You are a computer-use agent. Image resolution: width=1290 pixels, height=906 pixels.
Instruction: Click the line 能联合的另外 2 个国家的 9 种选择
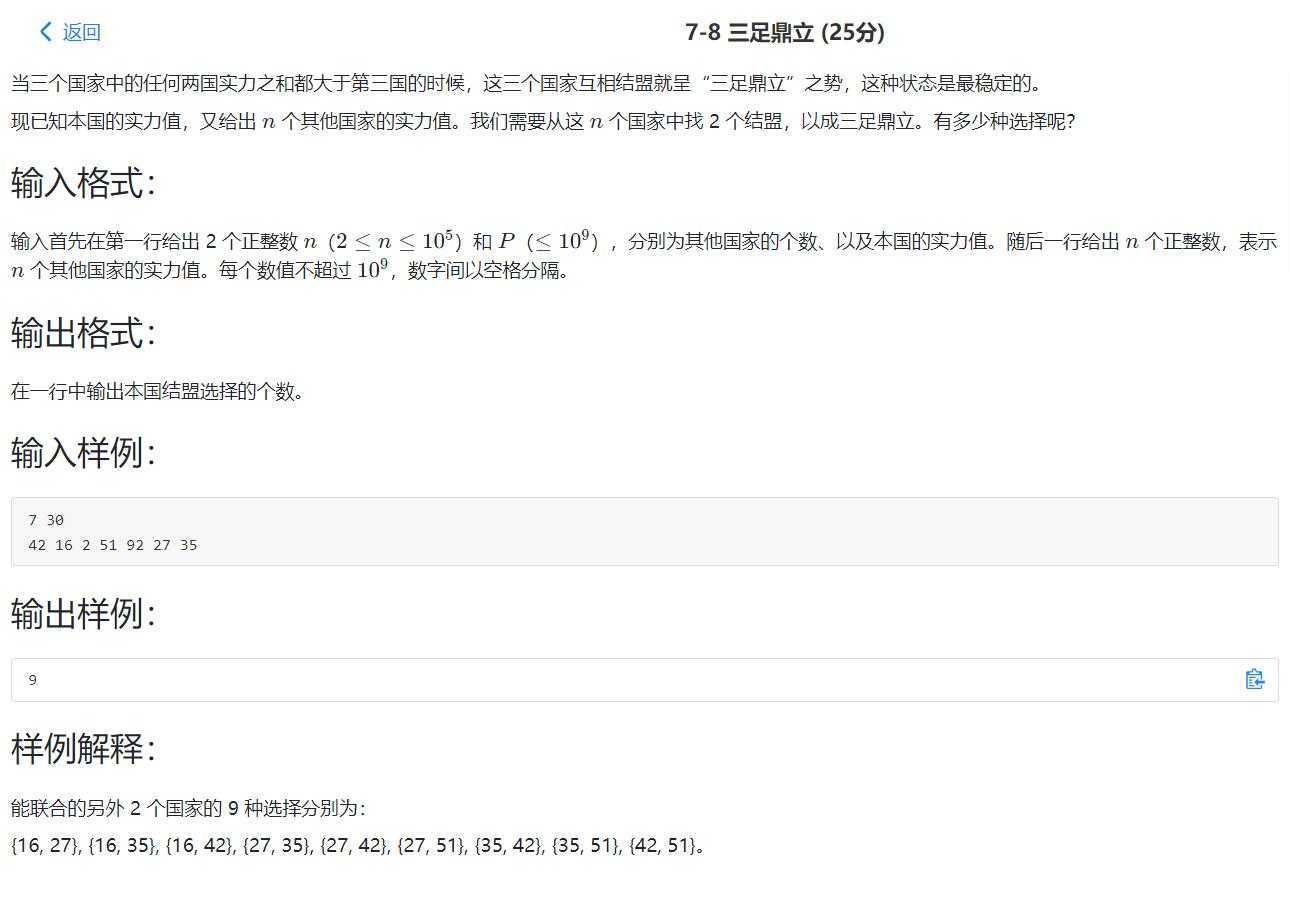tap(188, 808)
